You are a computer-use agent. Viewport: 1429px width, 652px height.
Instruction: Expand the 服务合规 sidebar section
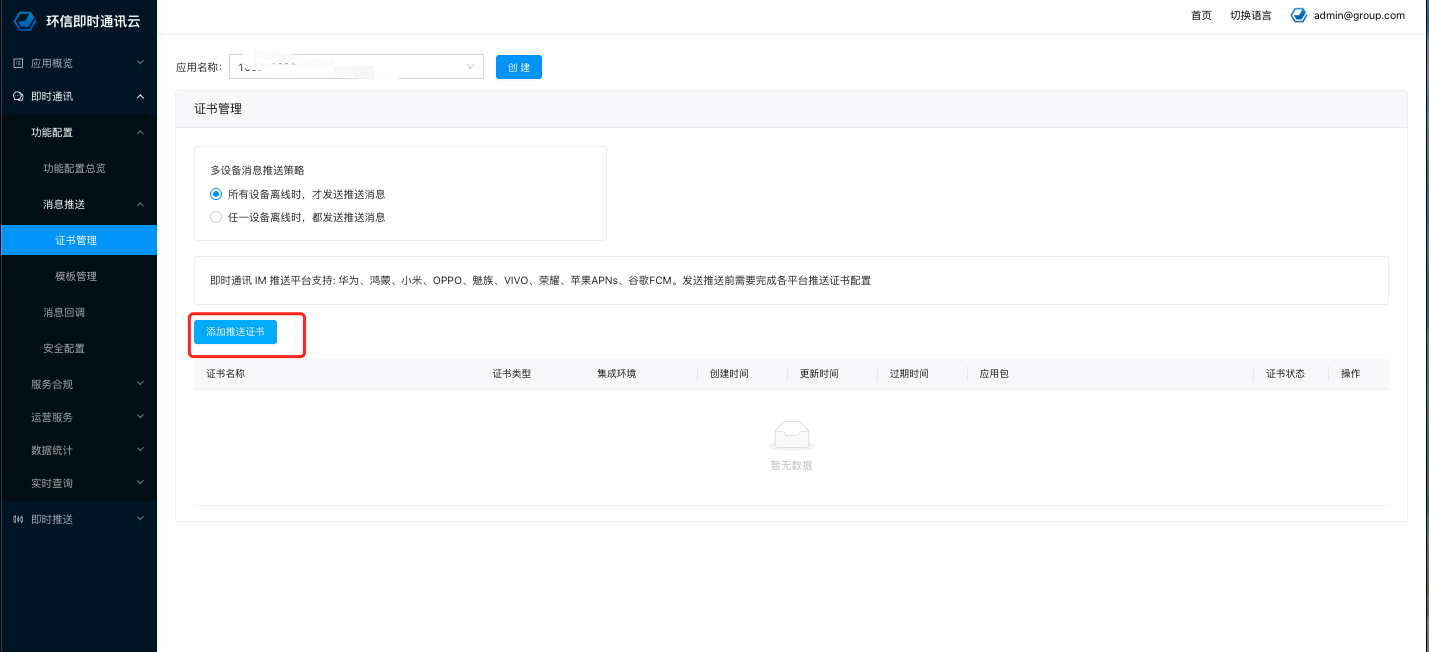[78, 384]
